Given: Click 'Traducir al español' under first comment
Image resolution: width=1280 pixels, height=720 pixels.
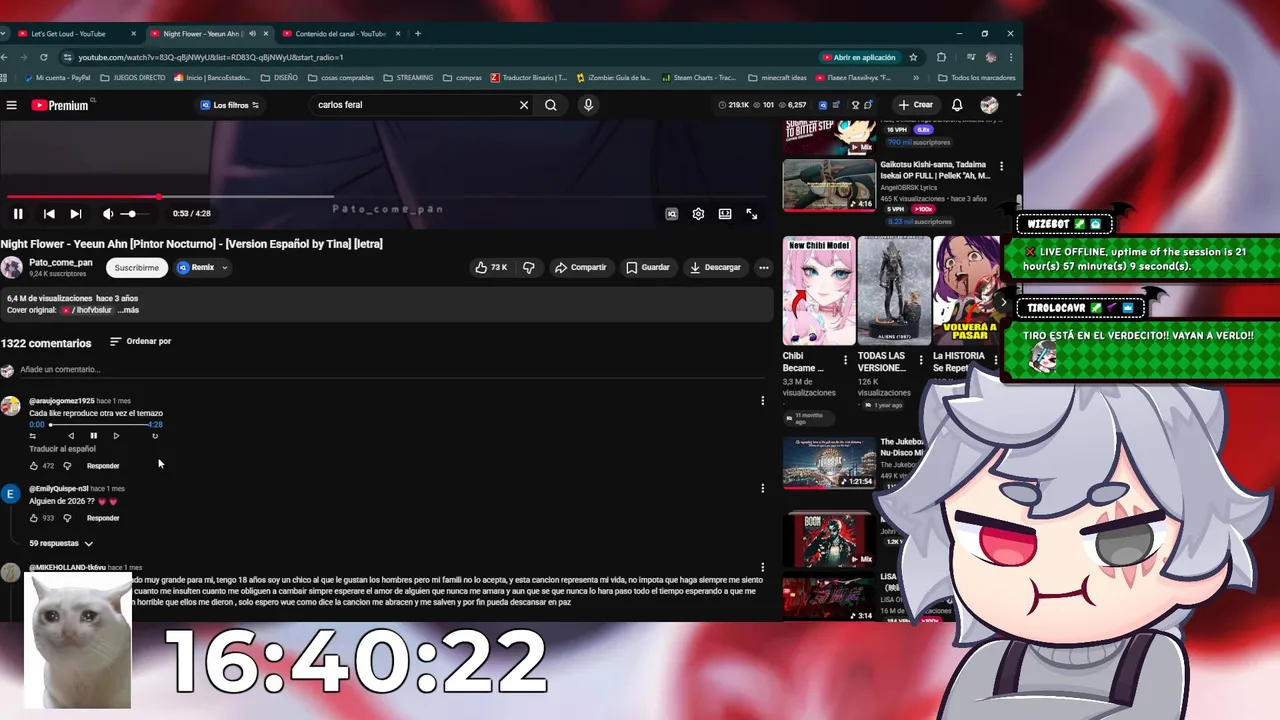Looking at the screenshot, I should tap(62, 449).
